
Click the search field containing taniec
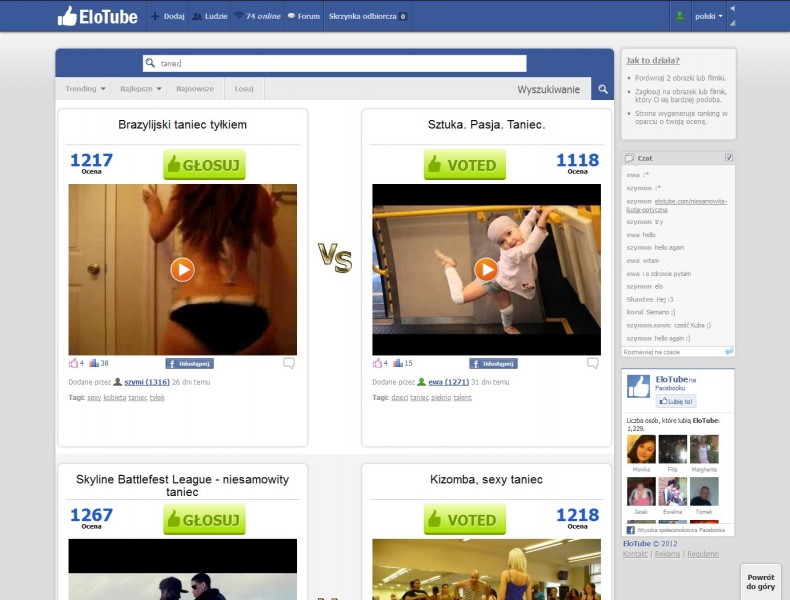point(335,63)
